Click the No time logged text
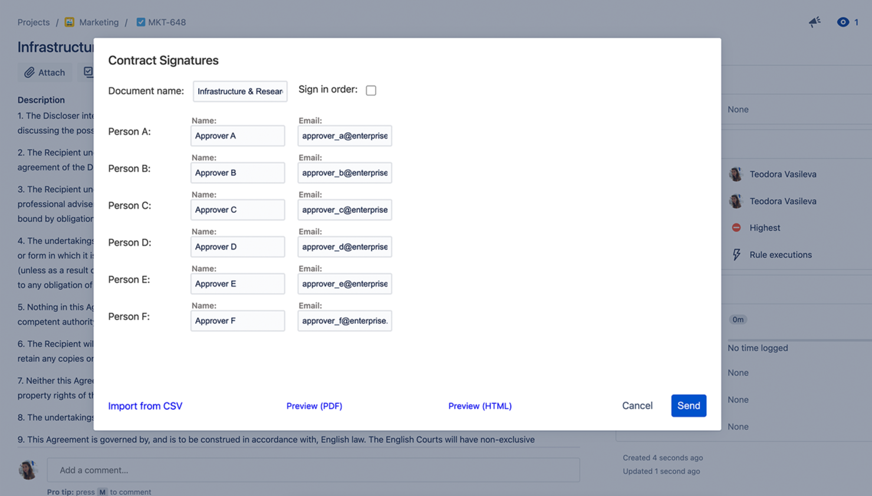Screen dimensions: 872x496 (758, 348)
